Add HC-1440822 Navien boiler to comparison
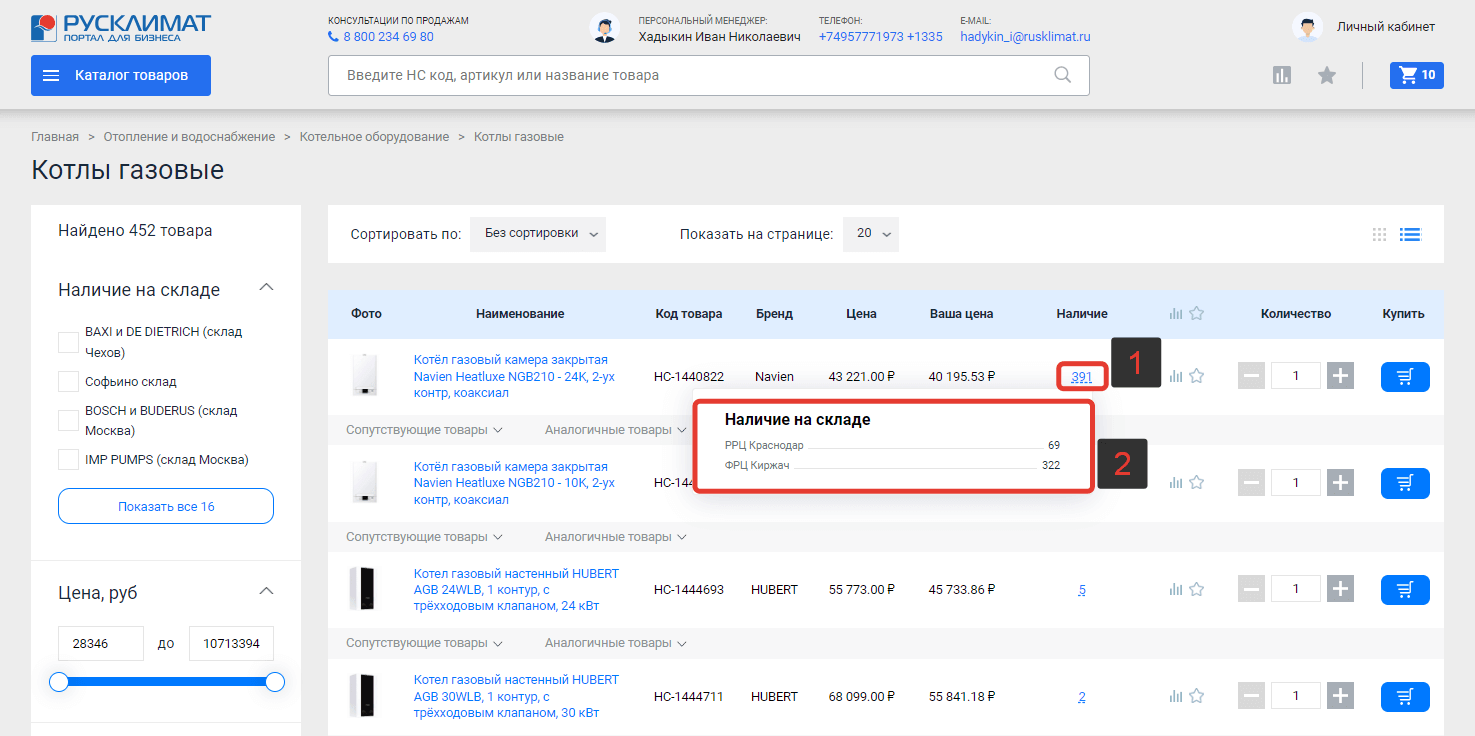 coord(1176,376)
